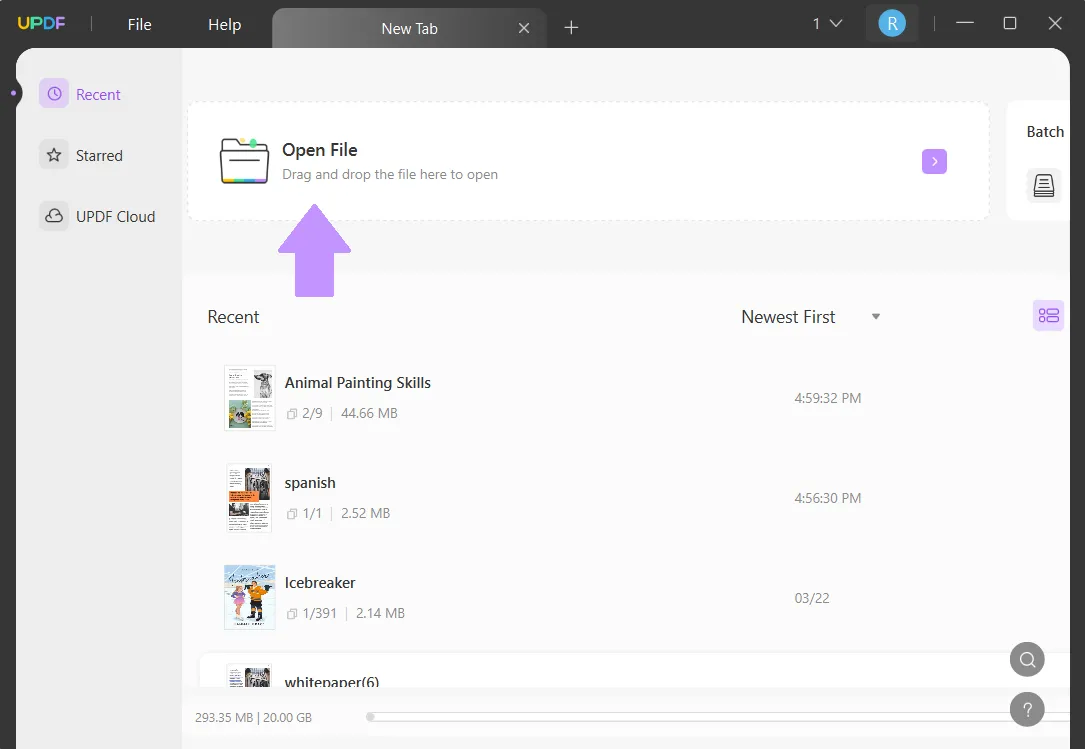Viewport: 1085px width, 749px height.
Task: Click the 4:56:30 PM timestamp
Action: coord(828,498)
